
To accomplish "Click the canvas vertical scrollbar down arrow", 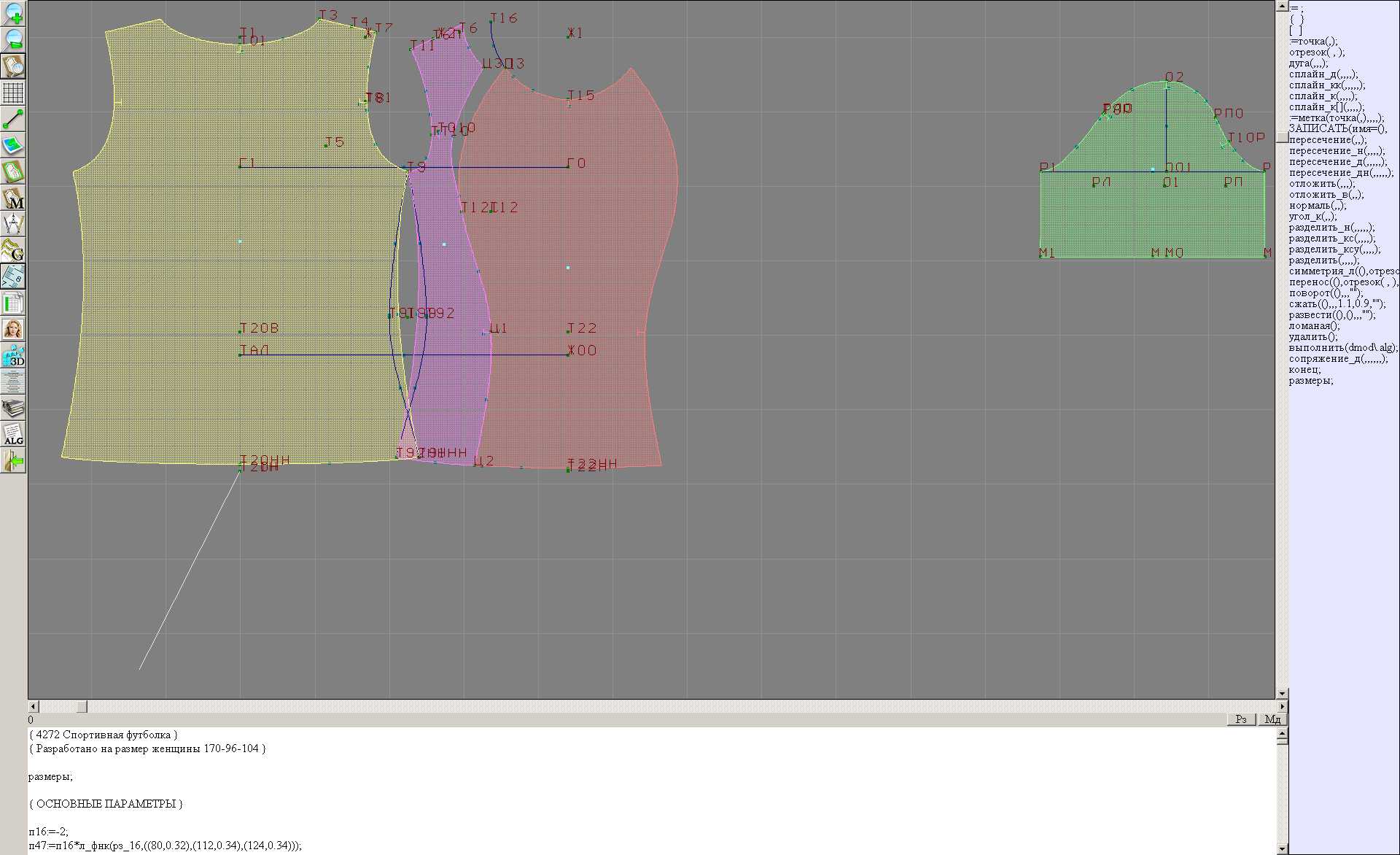I will coord(1281,694).
